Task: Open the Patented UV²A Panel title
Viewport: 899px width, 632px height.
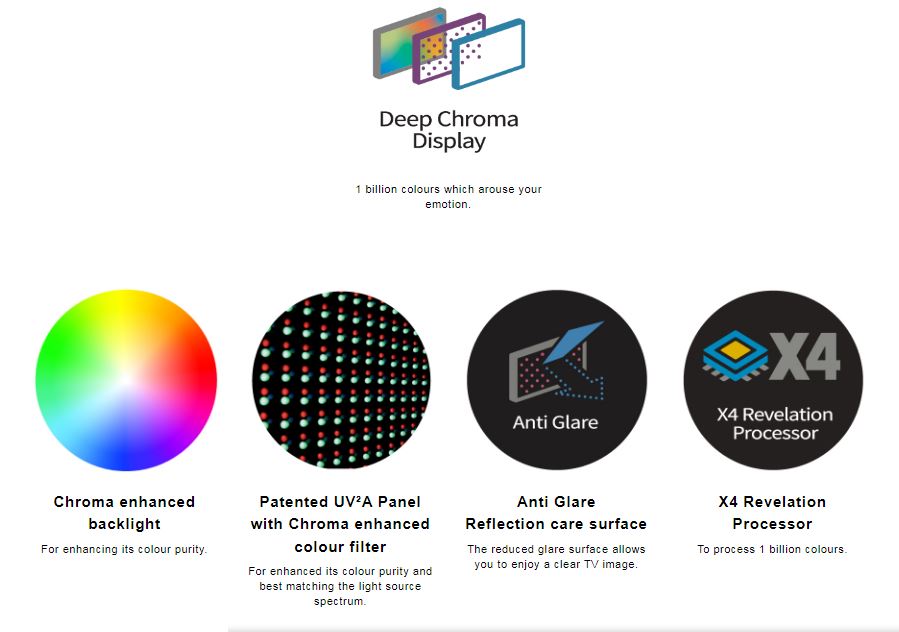Action: tap(340, 523)
